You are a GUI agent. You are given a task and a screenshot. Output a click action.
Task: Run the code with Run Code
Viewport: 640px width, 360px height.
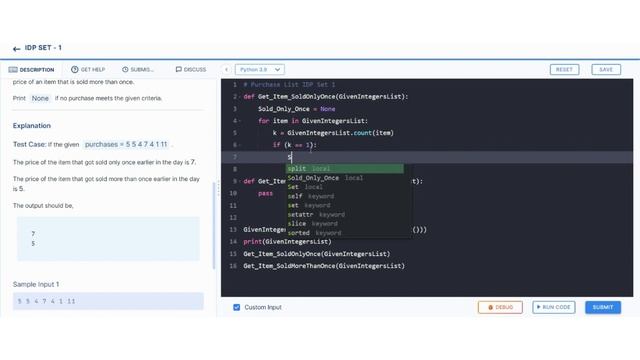[x=553, y=307]
